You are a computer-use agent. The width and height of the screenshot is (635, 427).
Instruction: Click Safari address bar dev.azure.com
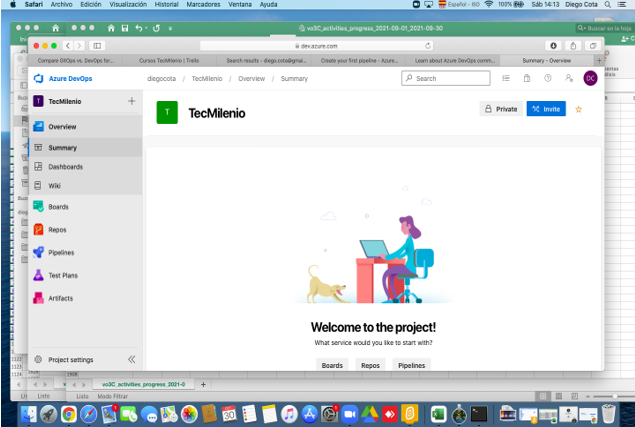[x=316, y=46]
